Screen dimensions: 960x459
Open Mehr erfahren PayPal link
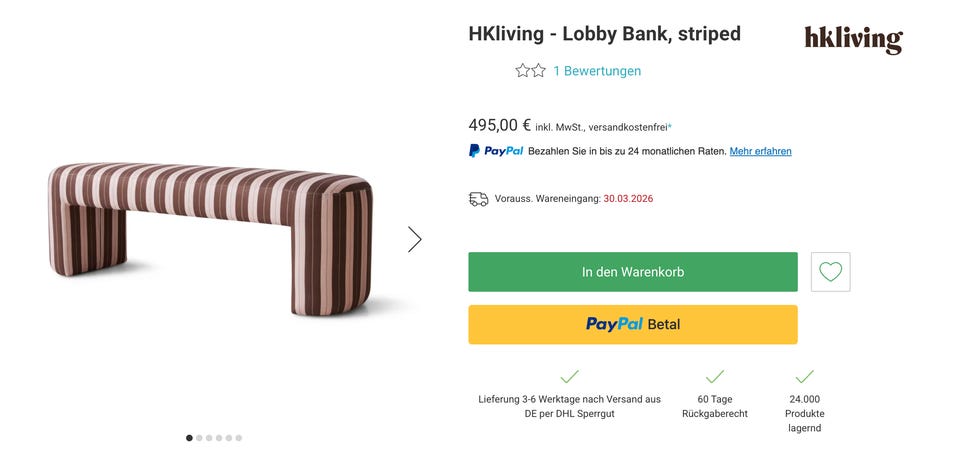click(x=760, y=151)
